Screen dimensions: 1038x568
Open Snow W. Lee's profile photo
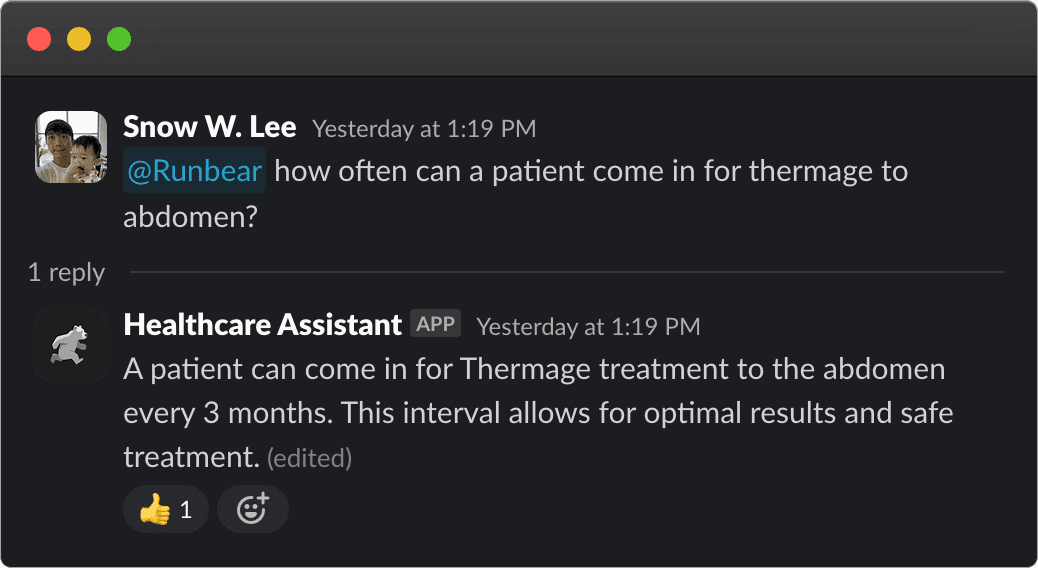71,147
